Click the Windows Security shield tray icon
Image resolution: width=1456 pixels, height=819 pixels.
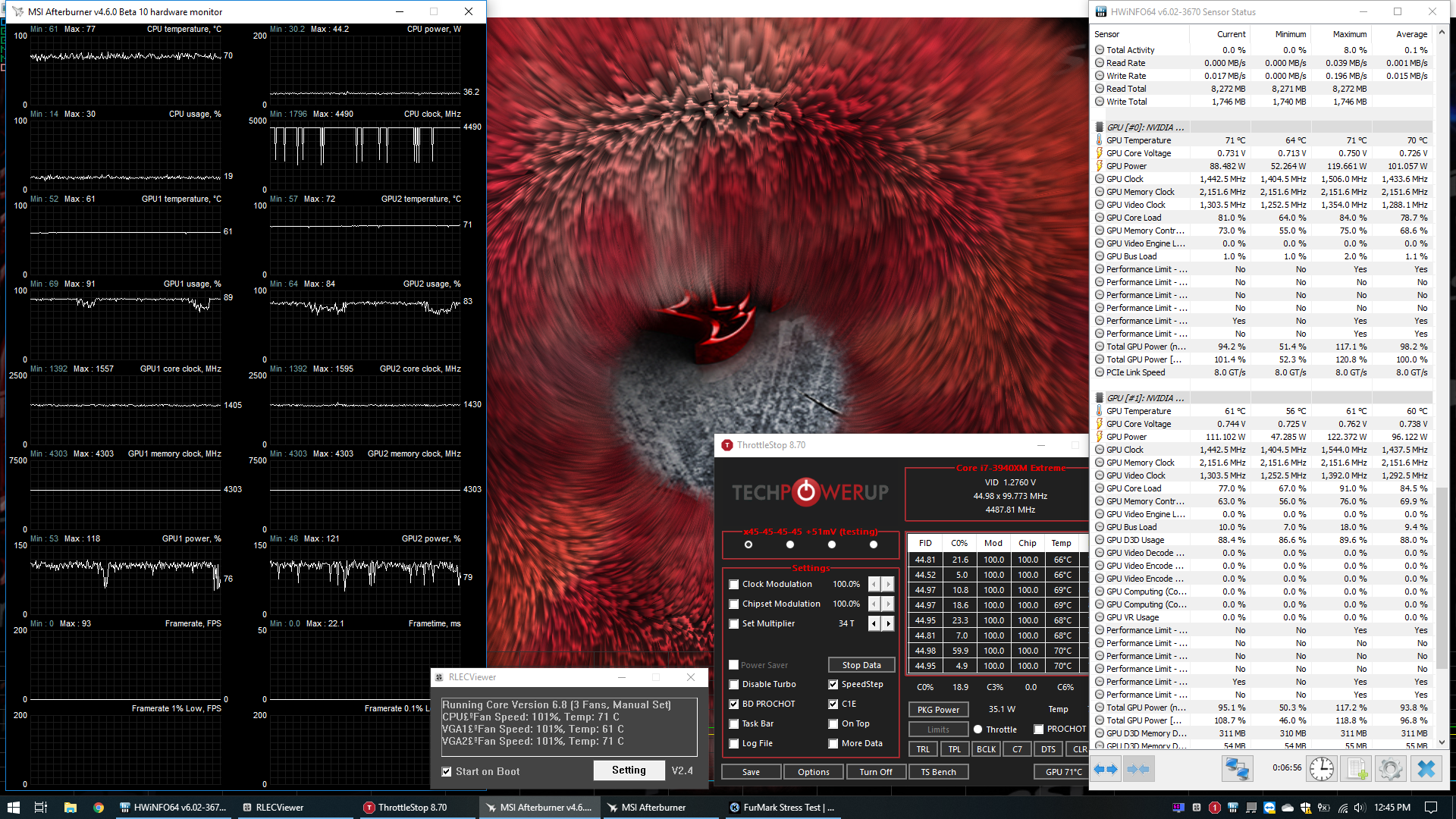[1306, 808]
